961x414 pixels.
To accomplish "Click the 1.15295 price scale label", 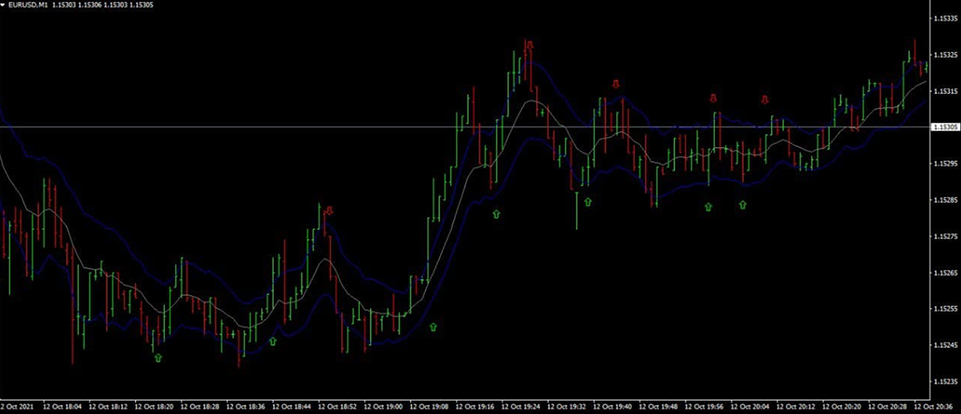I will click(x=944, y=164).
